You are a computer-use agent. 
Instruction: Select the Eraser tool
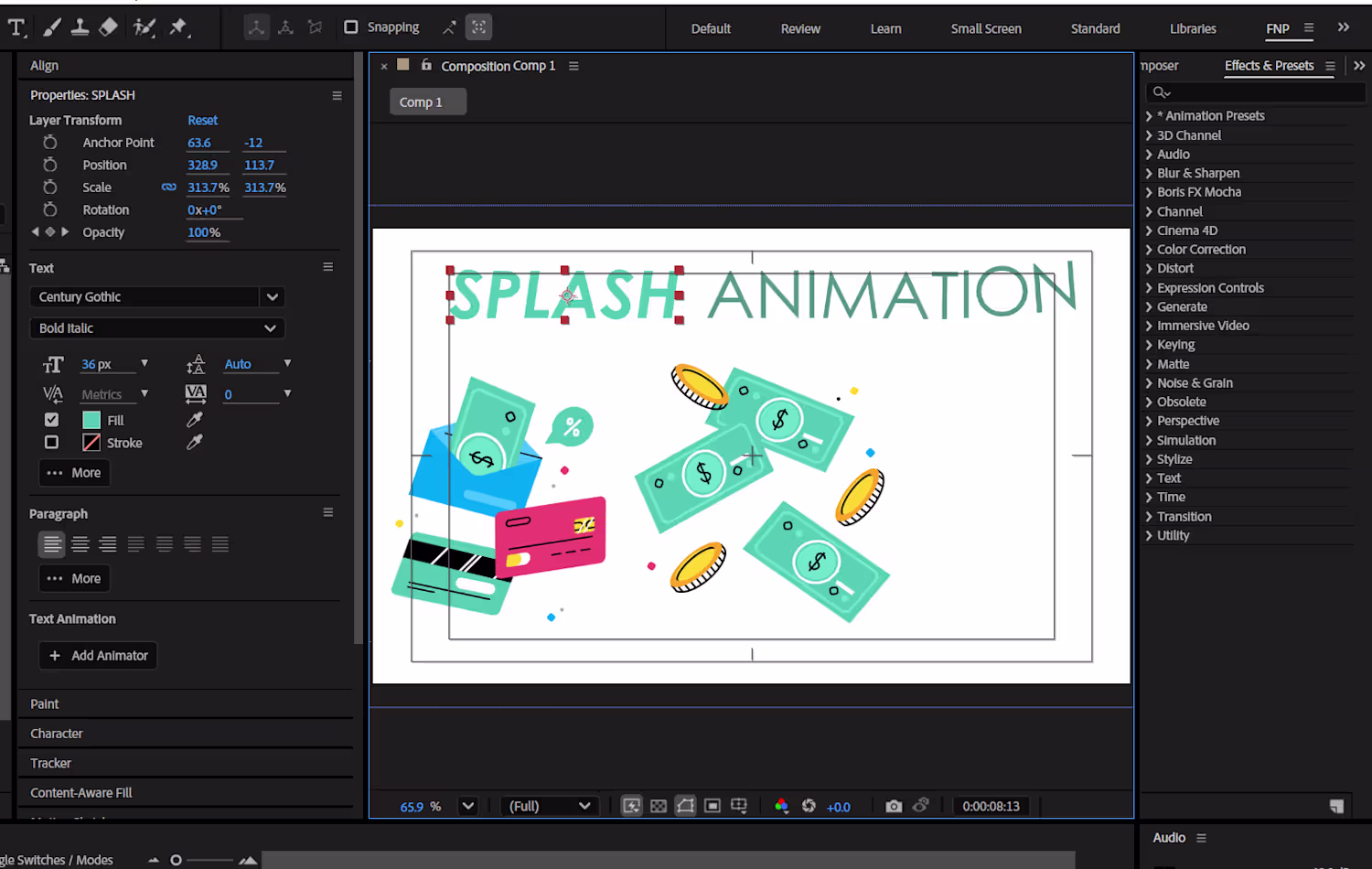point(109,27)
